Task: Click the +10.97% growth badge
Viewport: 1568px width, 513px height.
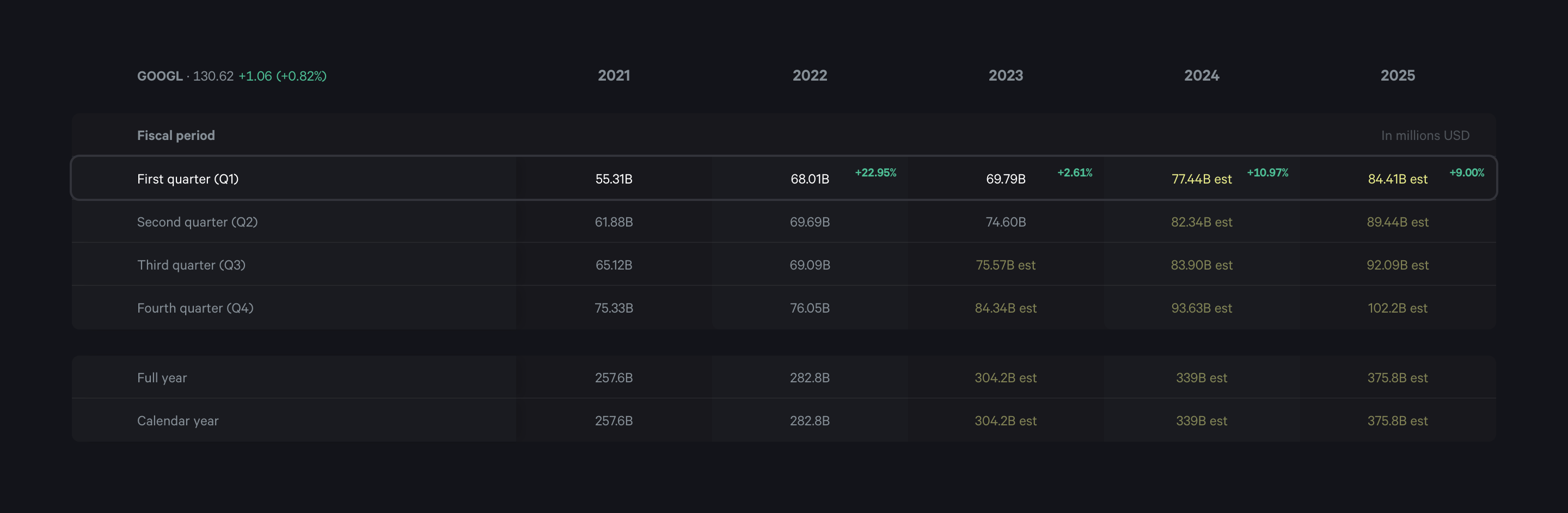Action: tap(1267, 173)
